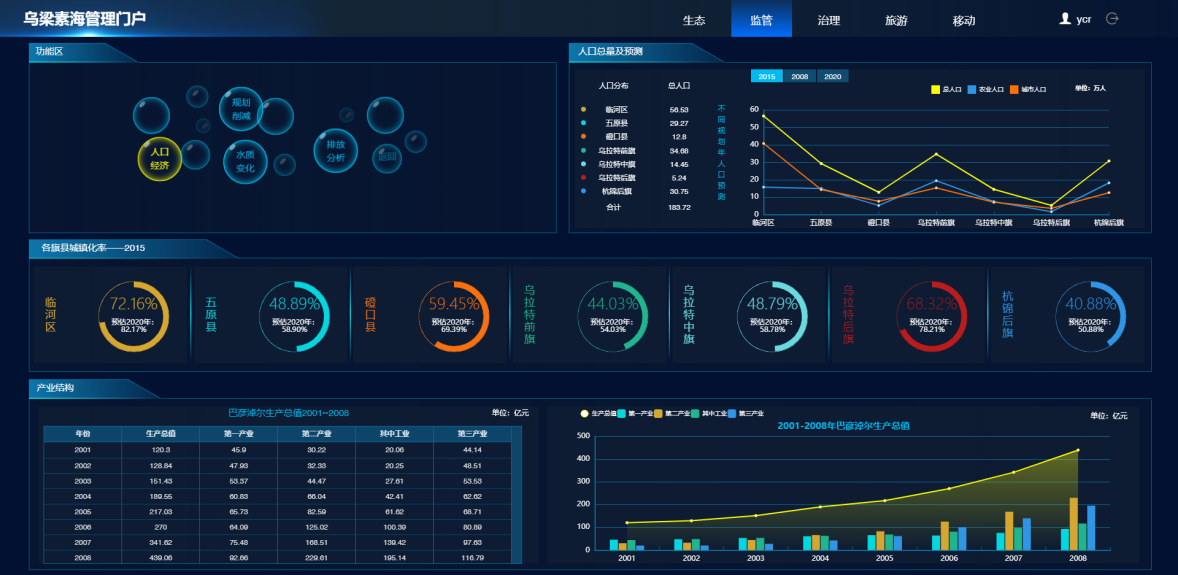
Task: Select the 人口经济 bubble
Action: pyautogui.click(x=159, y=159)
